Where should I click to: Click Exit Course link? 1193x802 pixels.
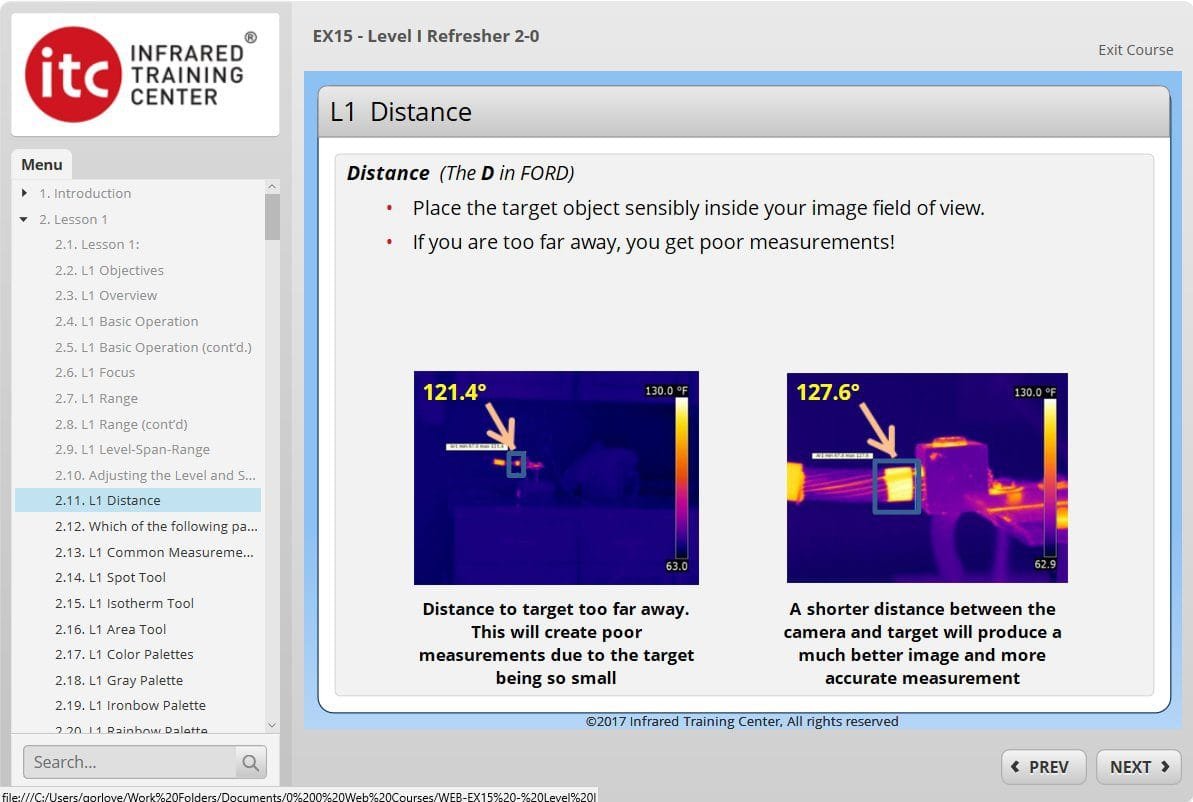[1135, 50]
